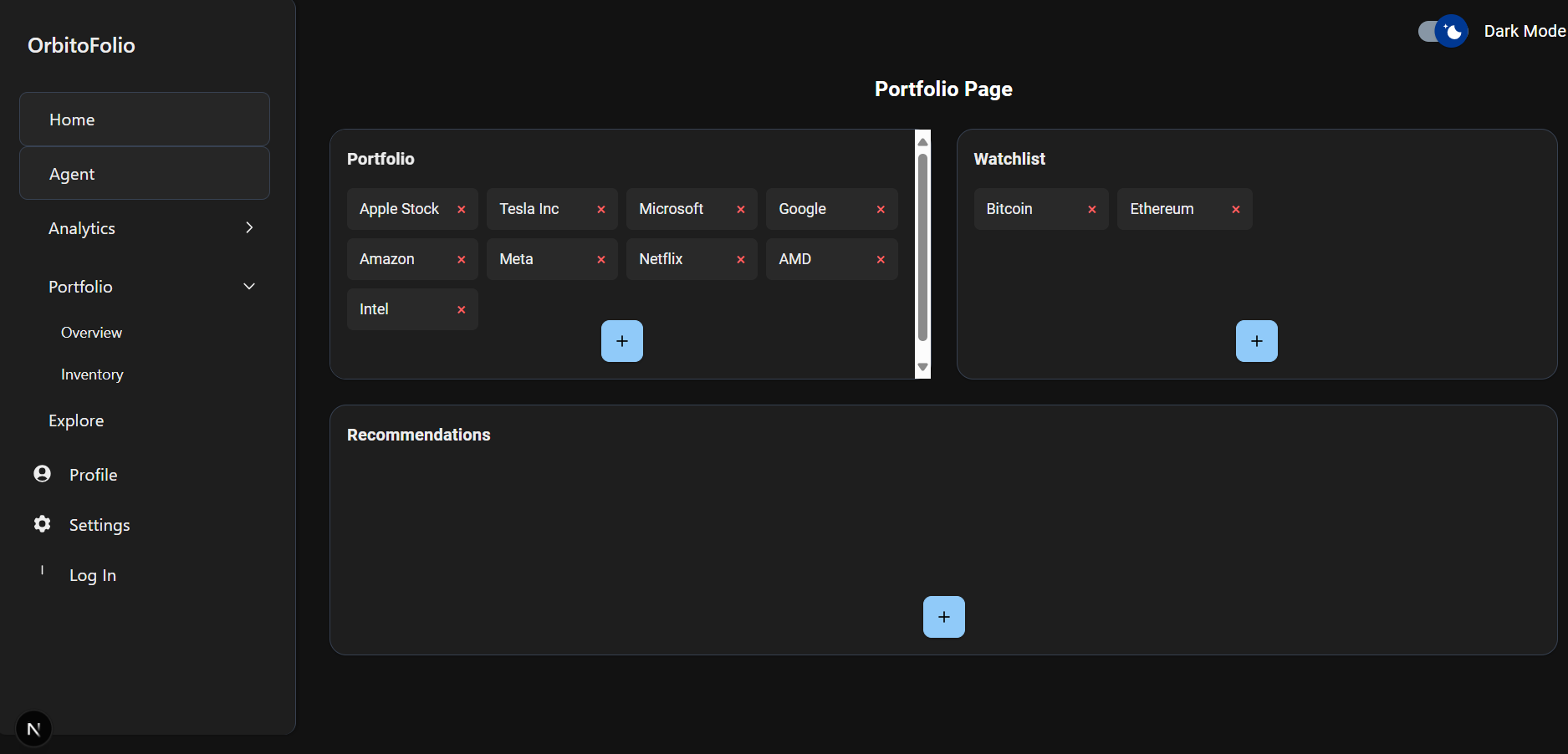Select the Amazon chip label

[x=386, y=259]
